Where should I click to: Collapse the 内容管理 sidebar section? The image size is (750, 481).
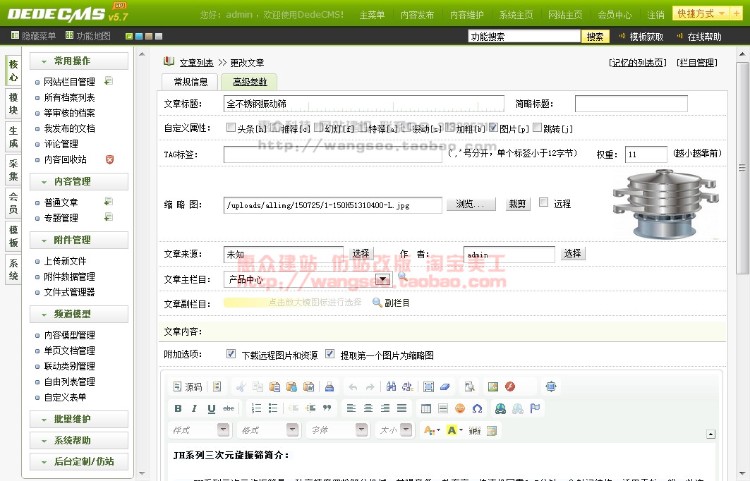pyautogui.click(x=79, y=182)
